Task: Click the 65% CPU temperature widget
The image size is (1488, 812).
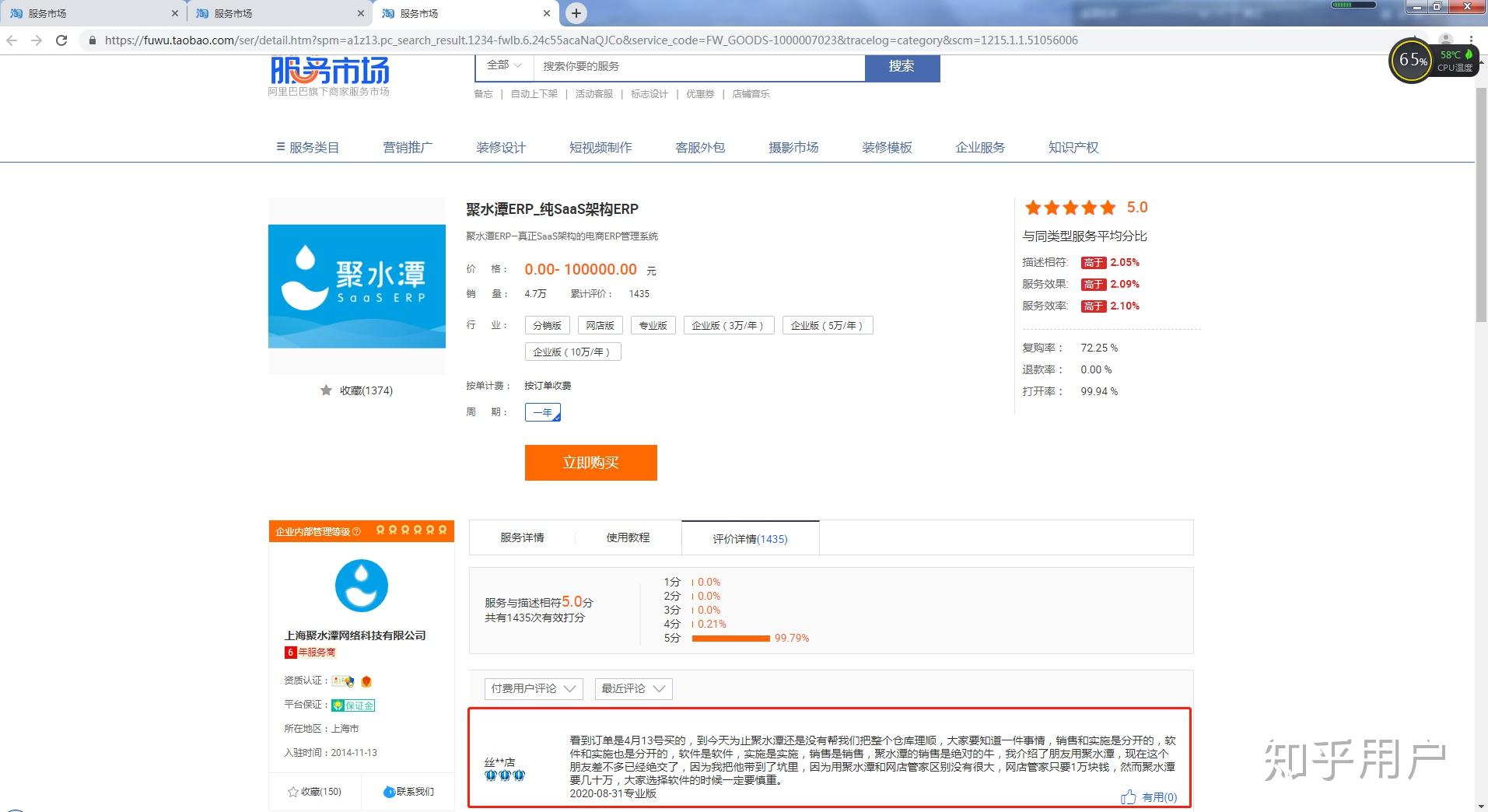Action: coord(1432,60)
